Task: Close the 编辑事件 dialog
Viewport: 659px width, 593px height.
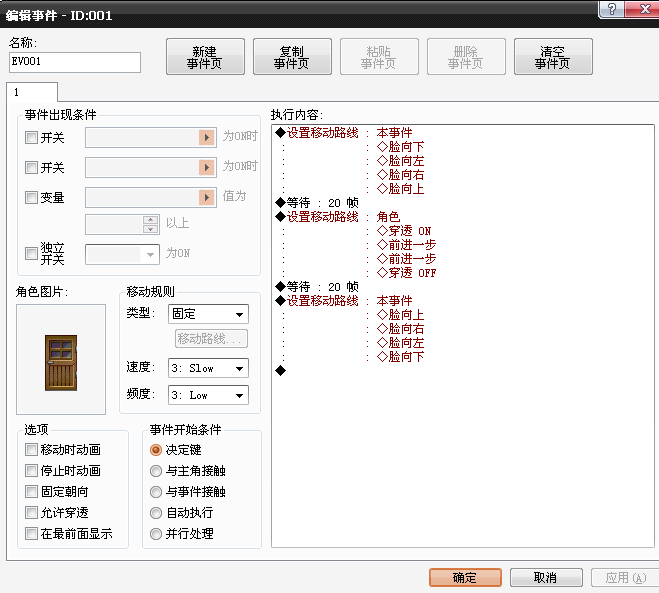Action: click(644, 8)
